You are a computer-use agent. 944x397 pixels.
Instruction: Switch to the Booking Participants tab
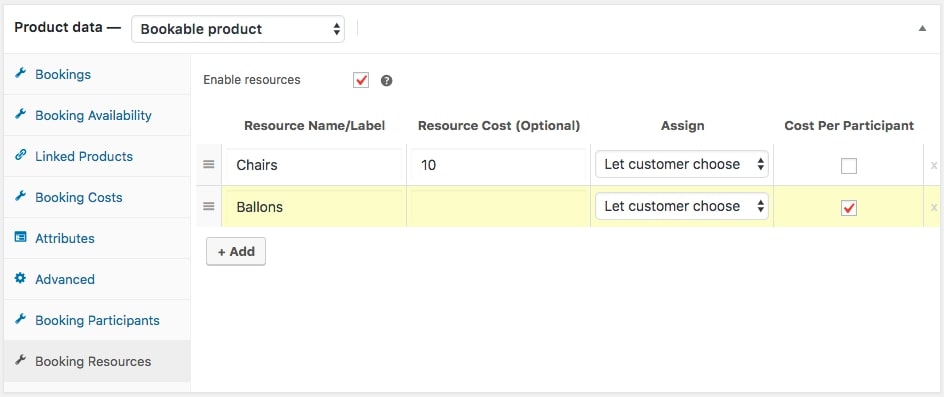[x=97, y=320]
